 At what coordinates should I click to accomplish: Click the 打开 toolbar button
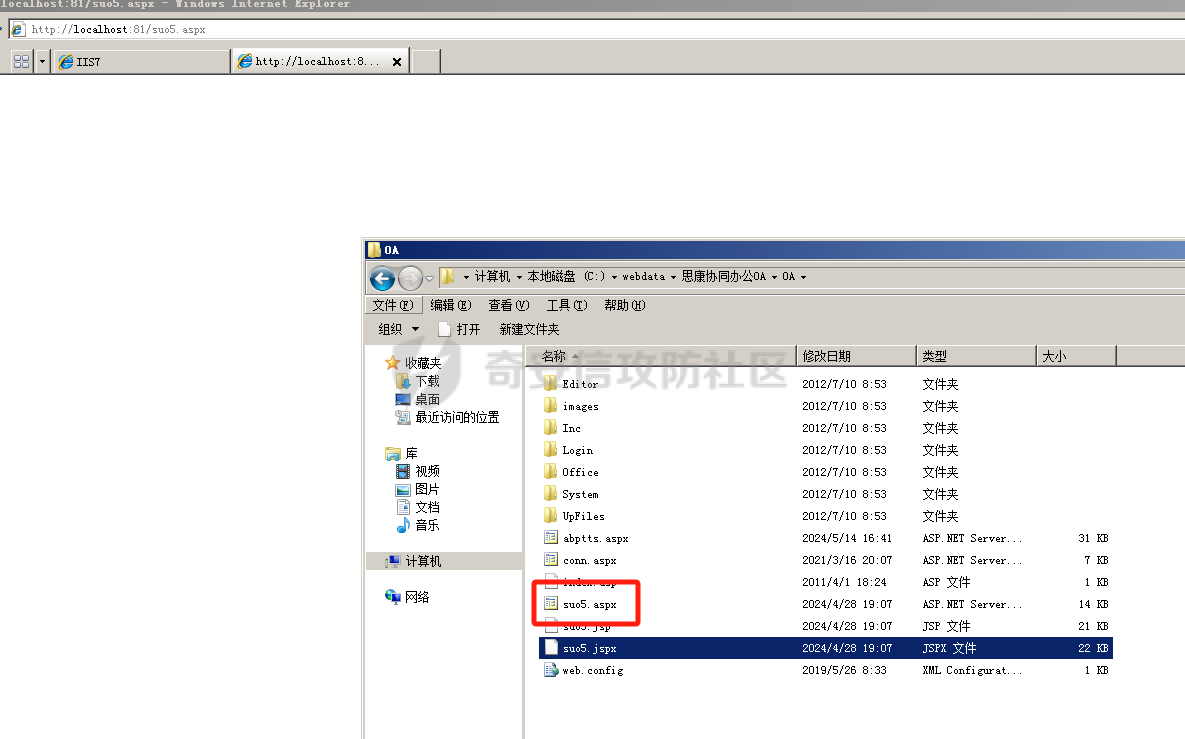tap(459, 329)
